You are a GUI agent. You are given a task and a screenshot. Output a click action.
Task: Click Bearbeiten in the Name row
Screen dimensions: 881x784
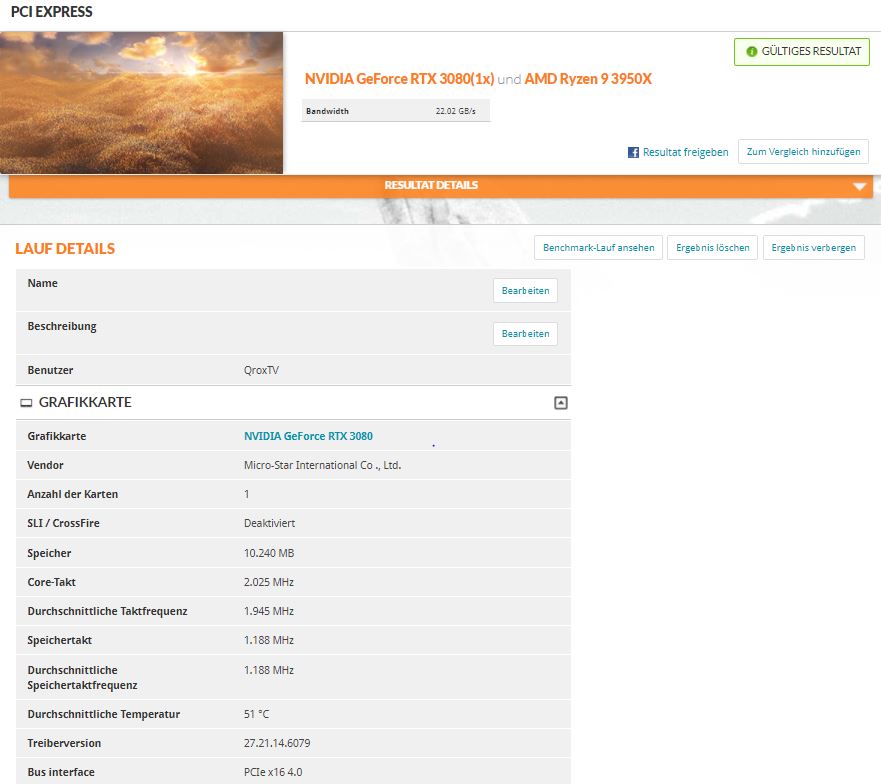tap(525, 291)
